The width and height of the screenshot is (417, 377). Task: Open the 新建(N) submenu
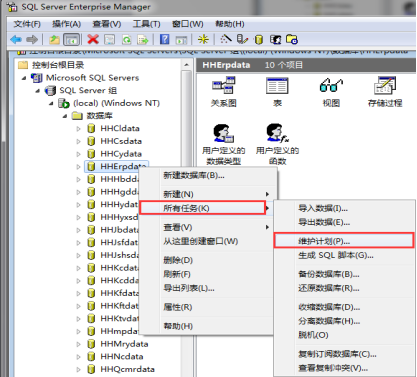pyautogui.click(x=207, y=194)
